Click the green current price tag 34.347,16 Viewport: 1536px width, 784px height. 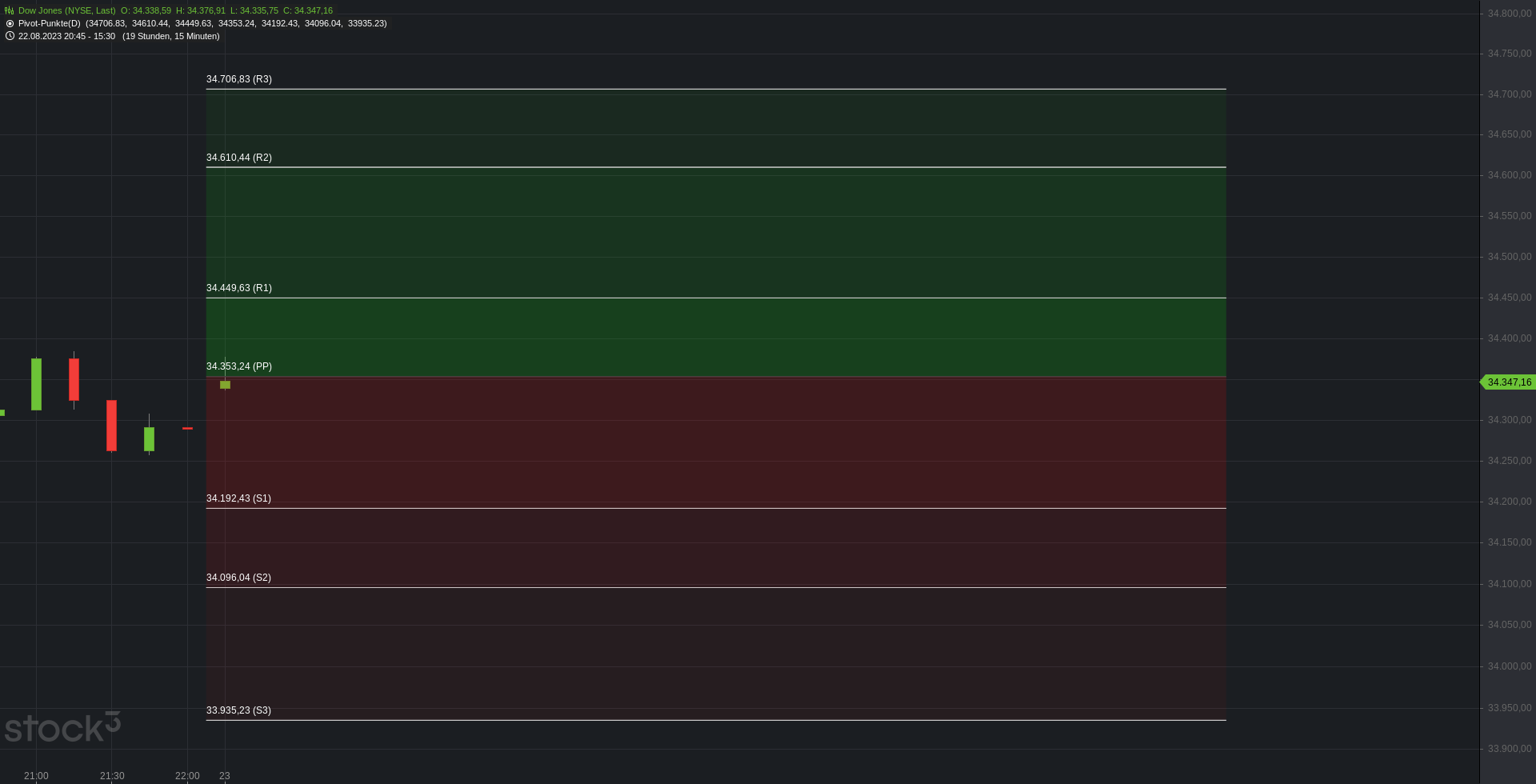pyautogui.click(x=1507, y=382)
